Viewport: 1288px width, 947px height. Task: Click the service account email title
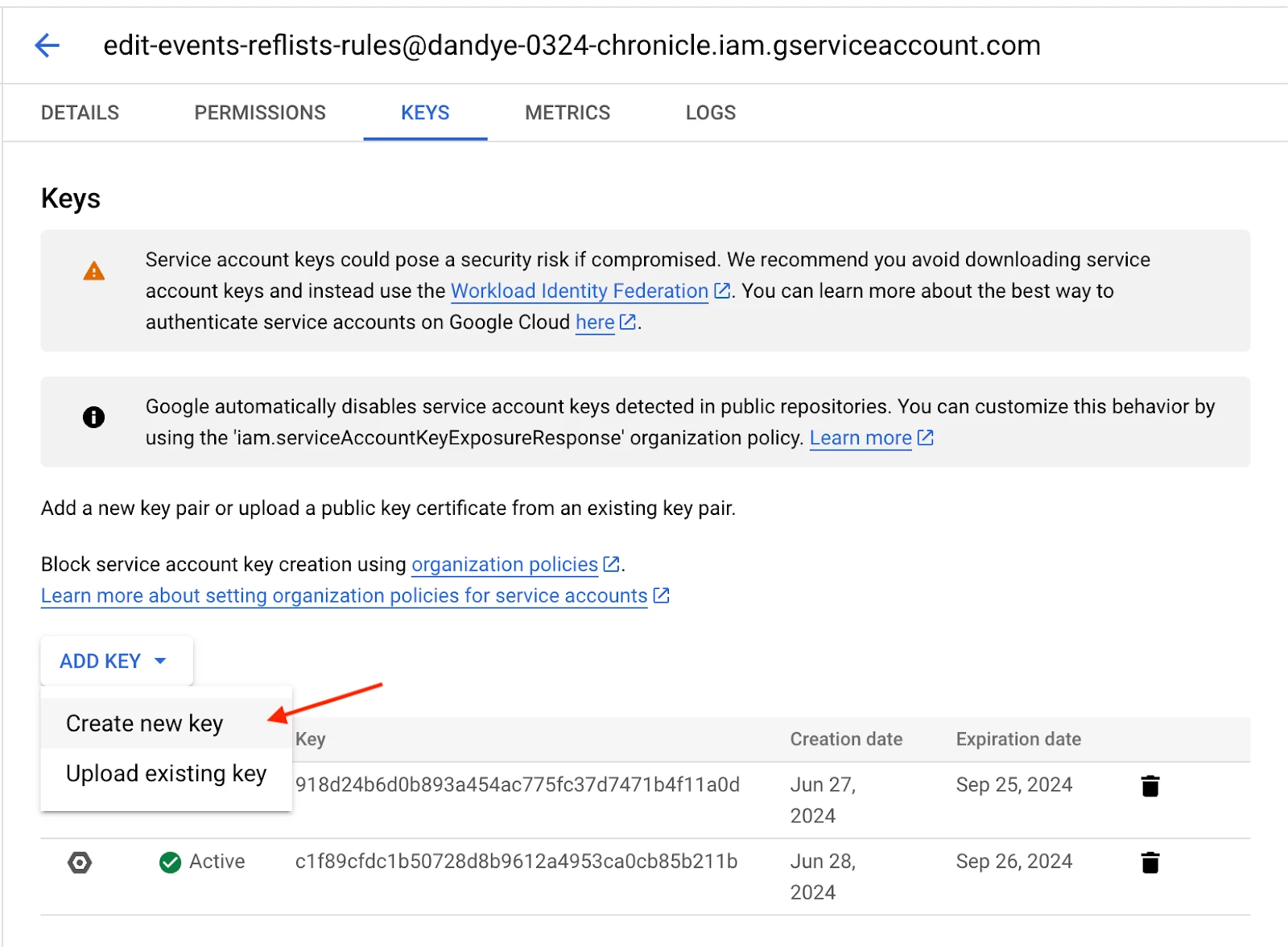pos(572,45)
